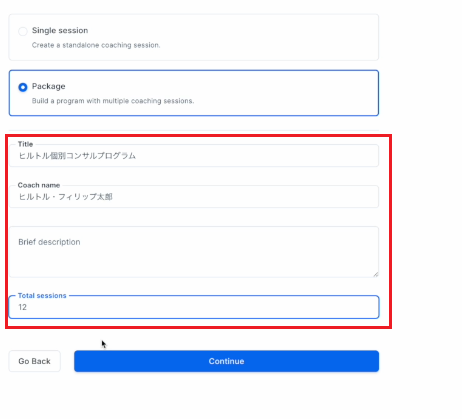Click the "Coach name" floating label
The image size is (462, 419).
pos(39,185)
